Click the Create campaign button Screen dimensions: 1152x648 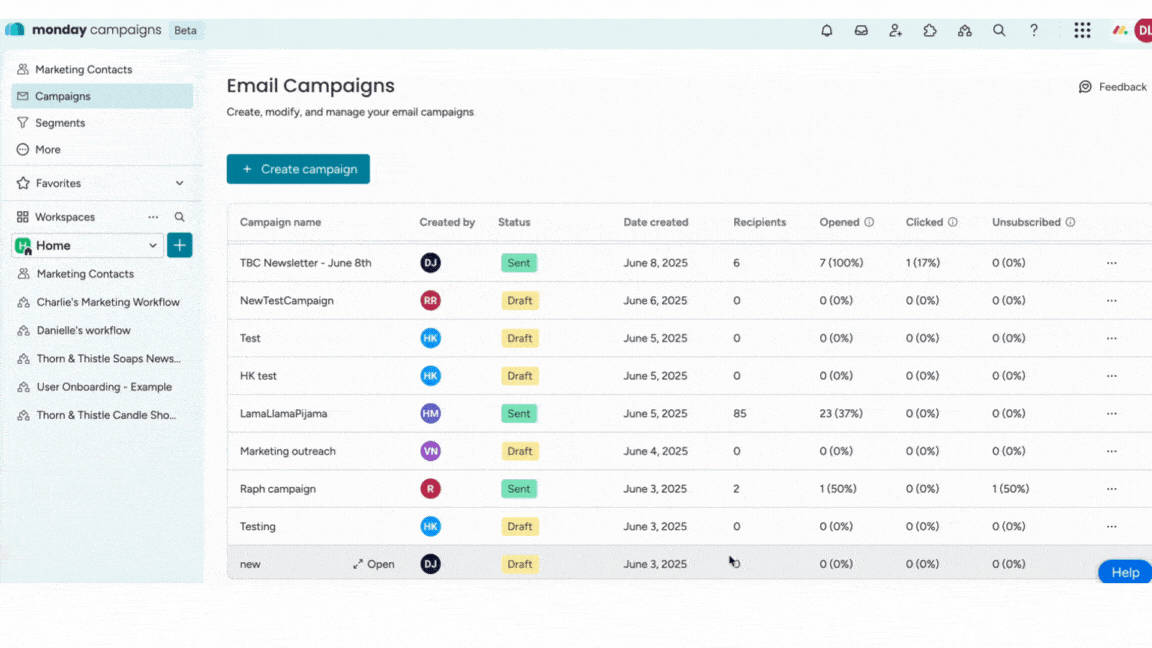(x=298, y=169)
